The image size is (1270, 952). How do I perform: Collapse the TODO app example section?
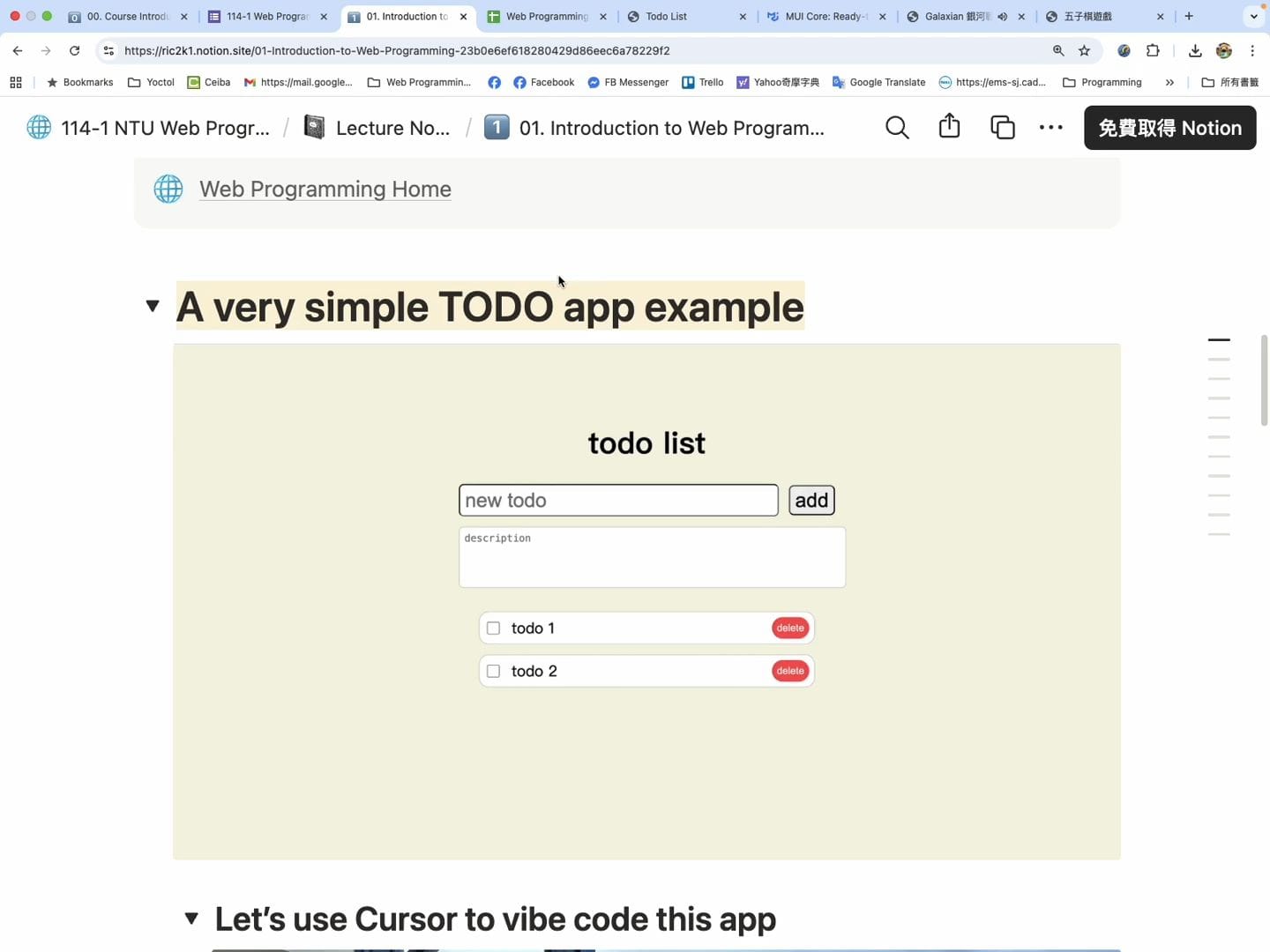point(153,306)
